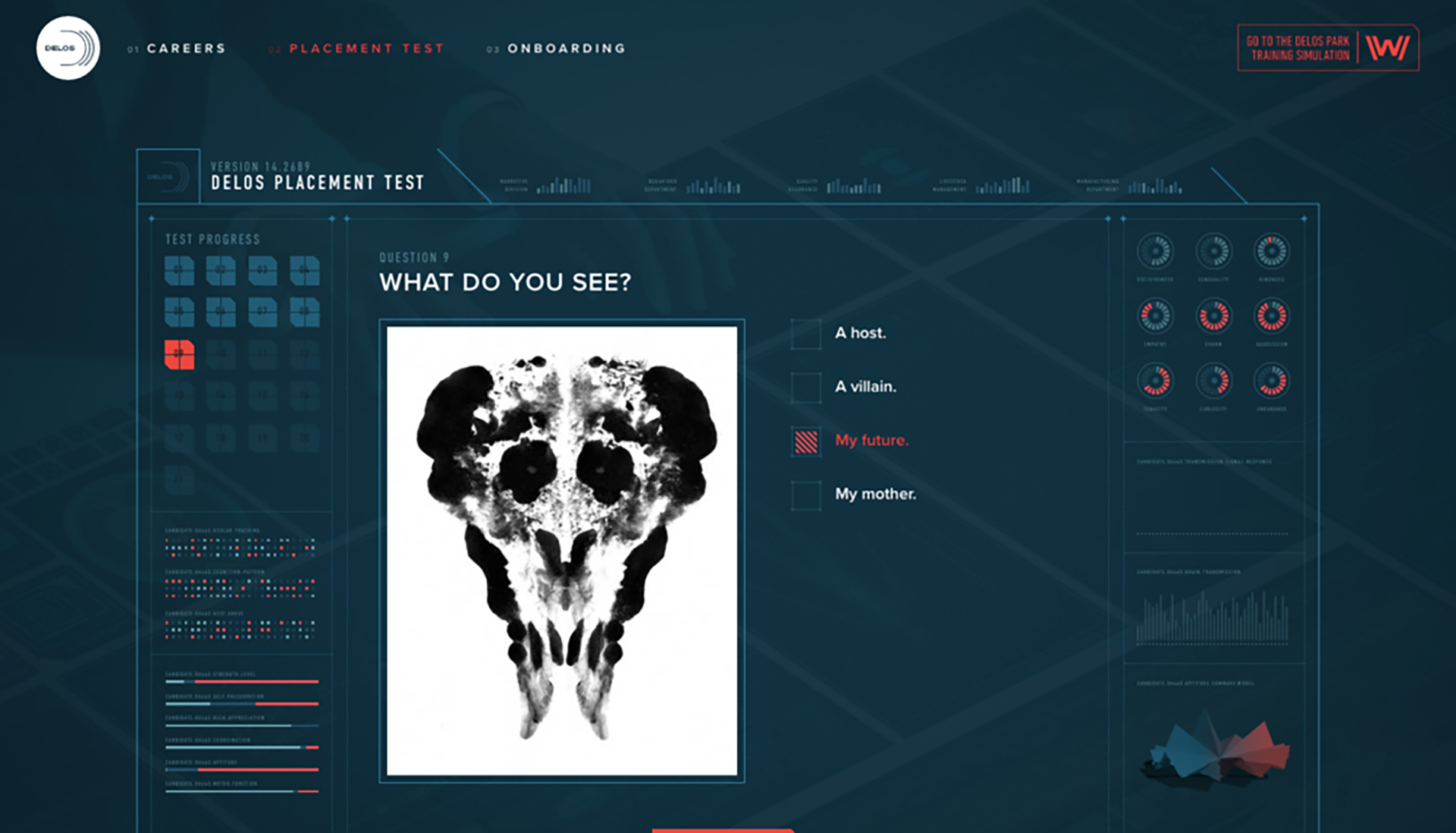Tick the "My mother." answer box
Image resolution: width=1456 pixels, height=833 pixels.
click(x=806, y=495)
